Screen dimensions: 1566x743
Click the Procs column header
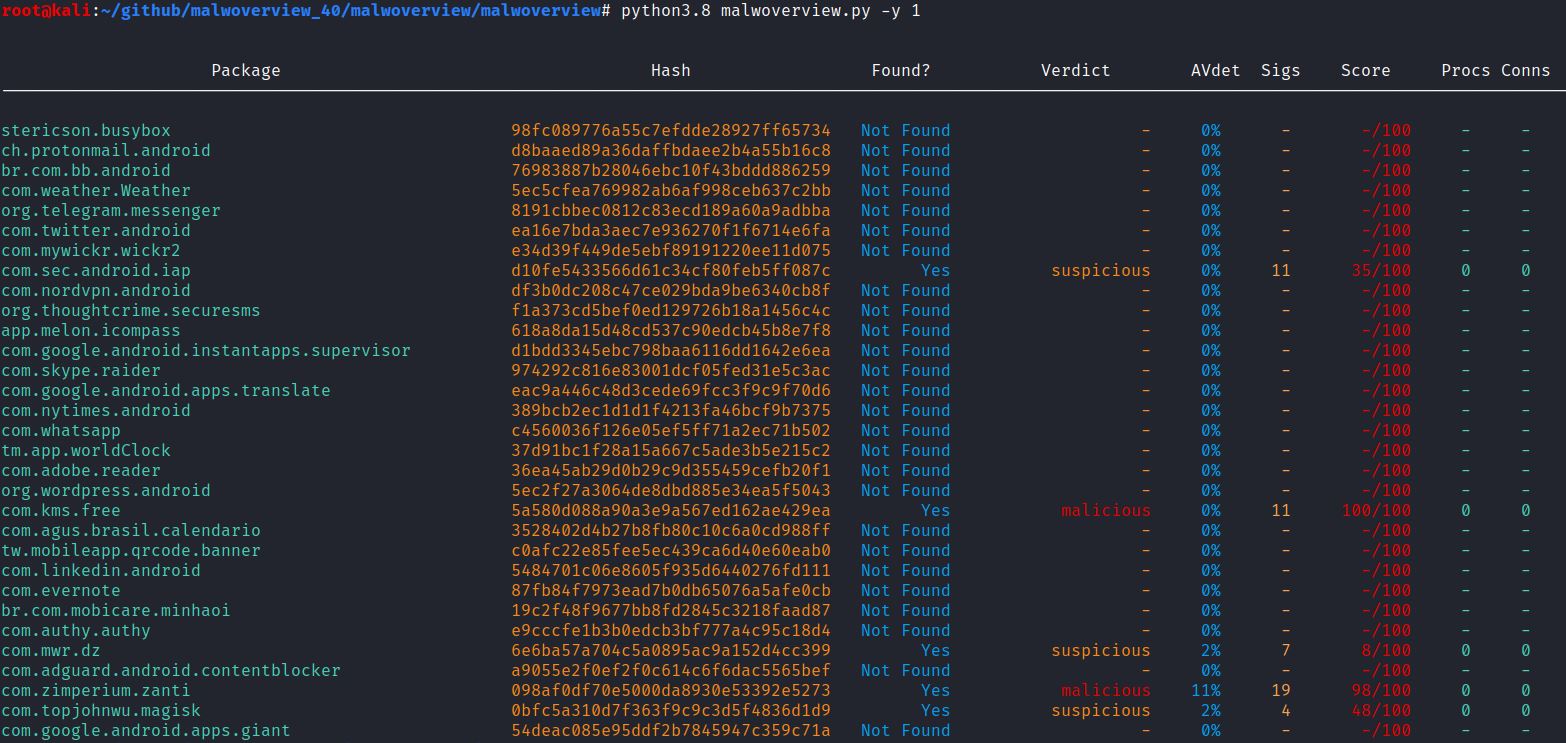point(1466,70)
